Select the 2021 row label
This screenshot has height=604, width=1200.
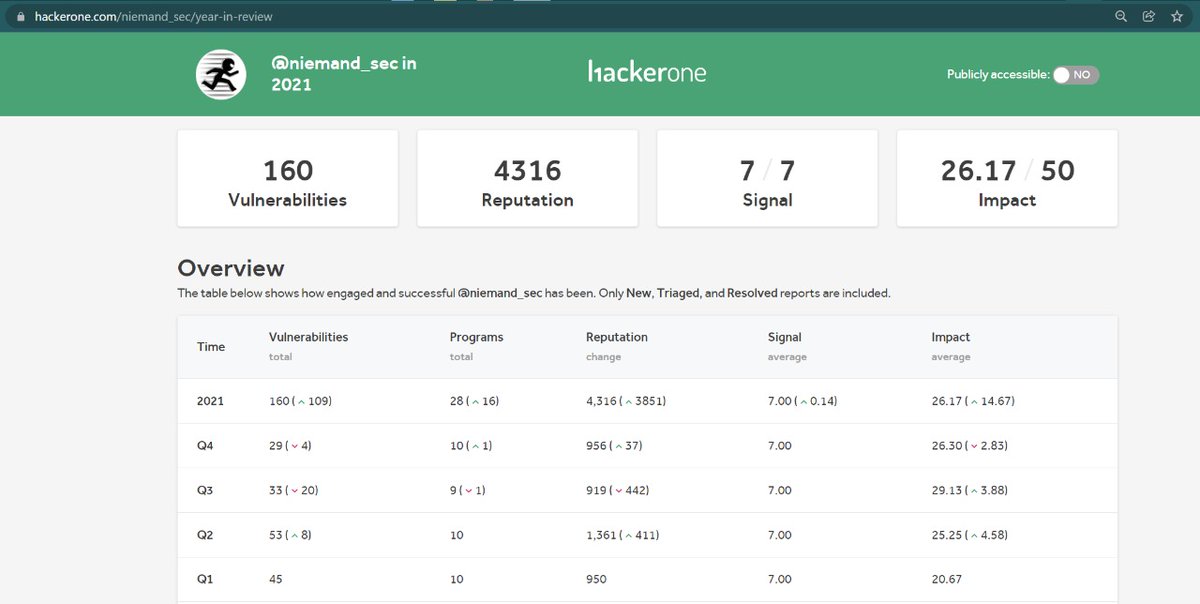pyautogui.click(x=210, y=401)
